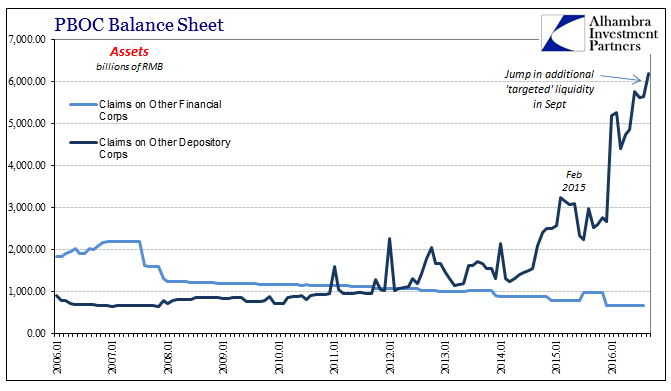Image resolution: width=671 pixels, height=391 pixels.
Task: Click the 5,000.00 y-axis label
Action: coord(27,123)
